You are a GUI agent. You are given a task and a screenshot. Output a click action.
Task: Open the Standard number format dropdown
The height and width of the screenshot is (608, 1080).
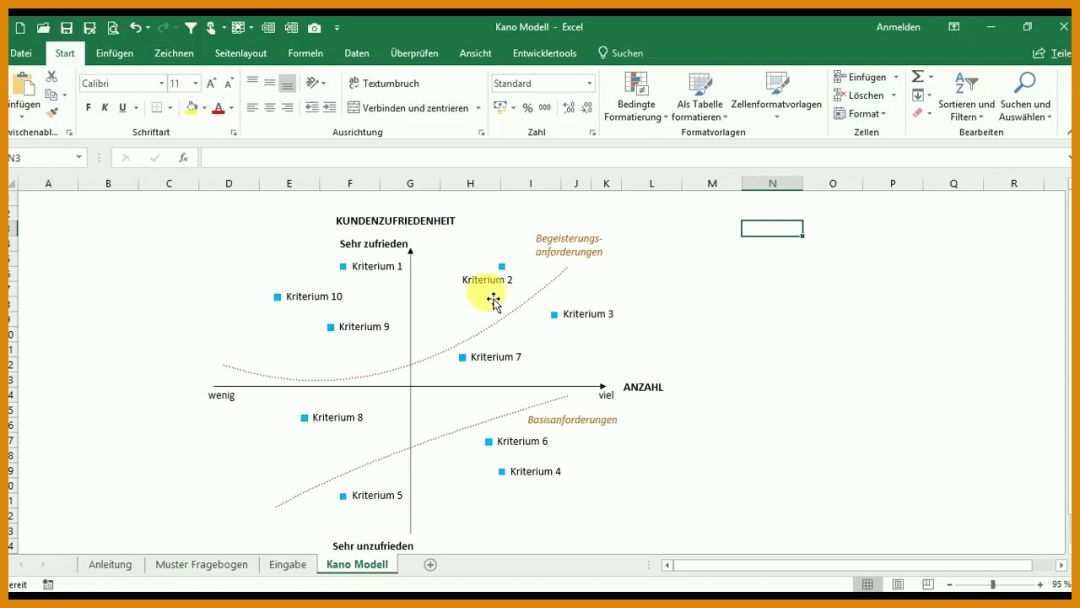[590, 83]
